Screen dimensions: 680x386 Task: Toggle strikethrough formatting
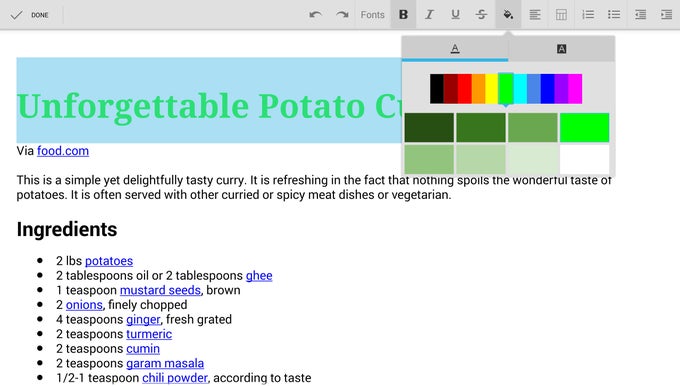(x=481, y=15)
